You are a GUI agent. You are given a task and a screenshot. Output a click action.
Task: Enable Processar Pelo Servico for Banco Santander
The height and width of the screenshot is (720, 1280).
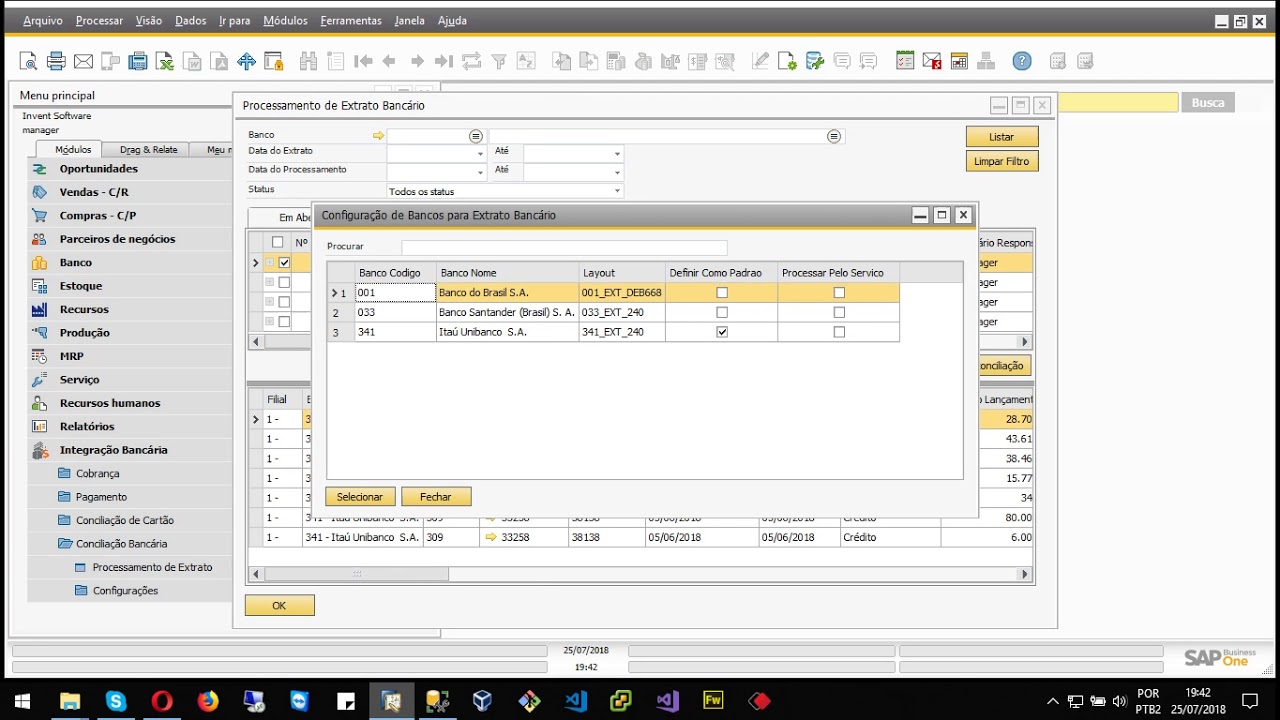839,312
